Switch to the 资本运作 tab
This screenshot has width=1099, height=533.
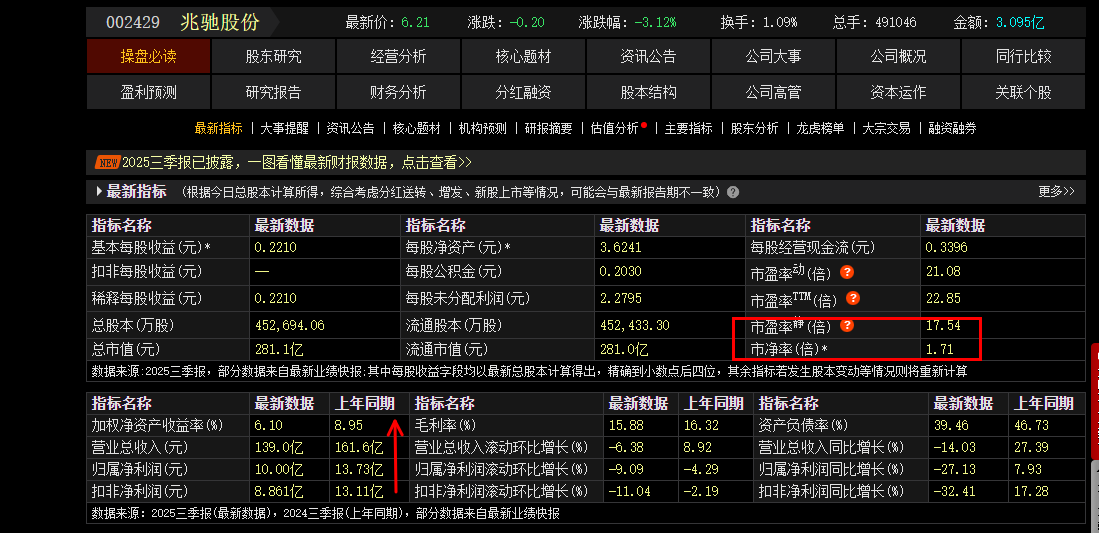(x=899, y=92)
